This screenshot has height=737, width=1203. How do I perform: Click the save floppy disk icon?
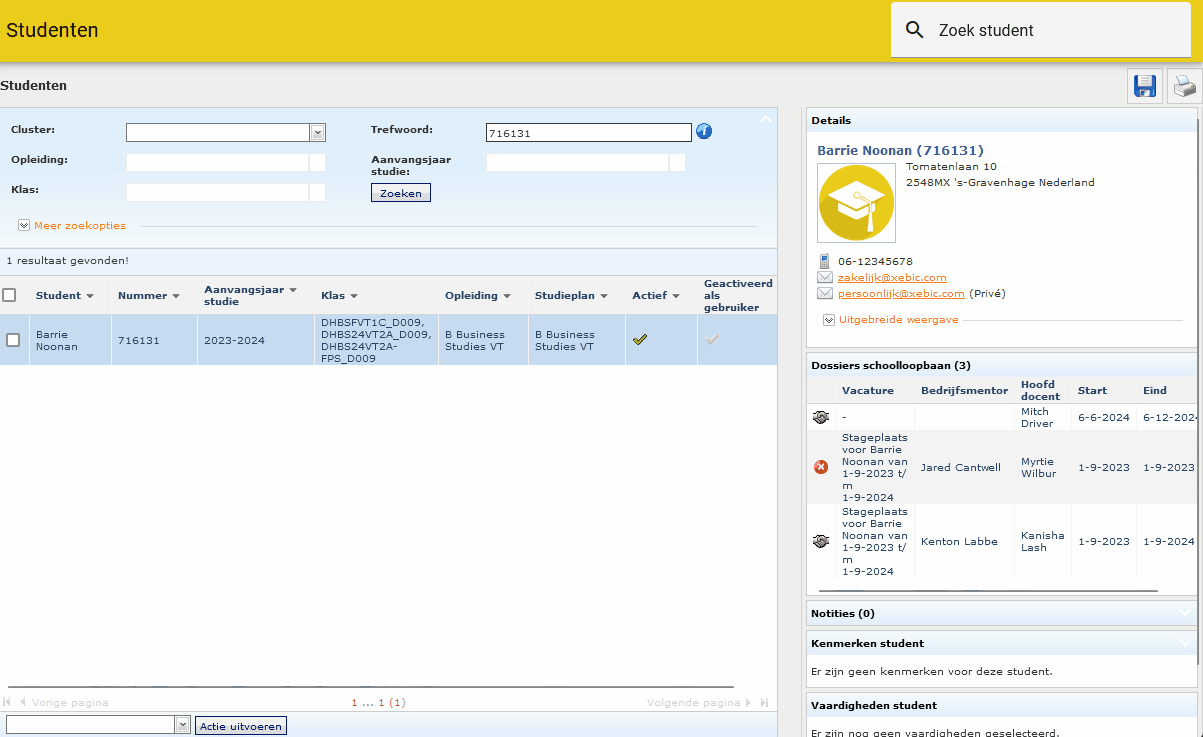coord(1145,87)
